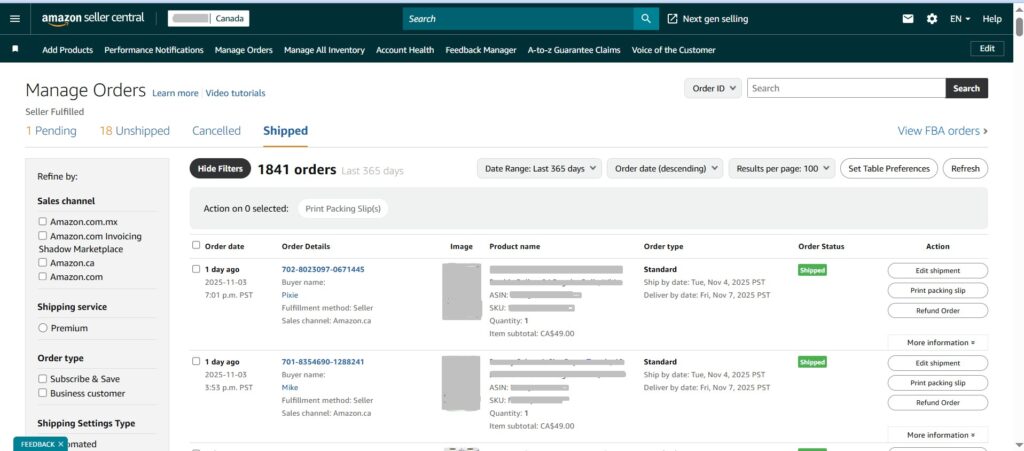Open Video tutorials link
The height and width of the screenshot is (451, 1024).
236,93
